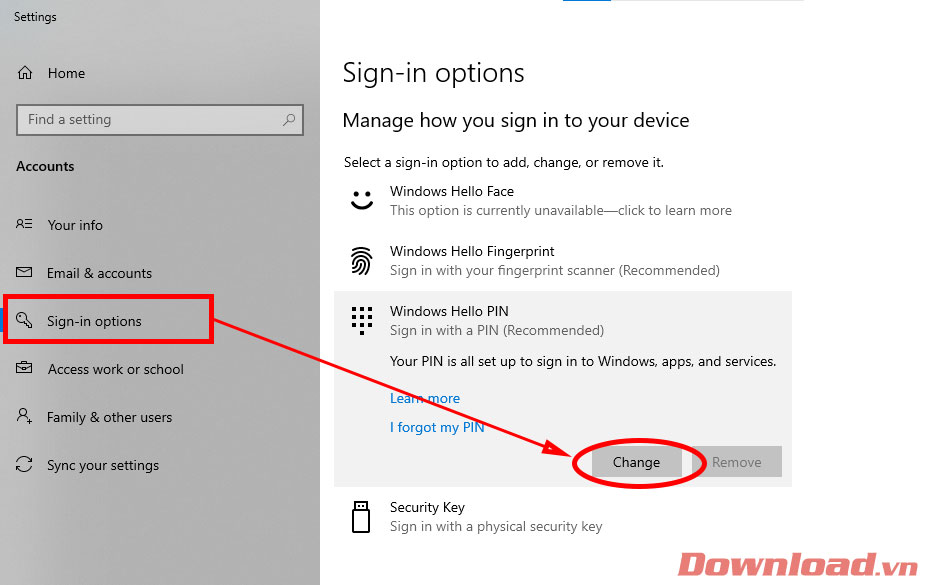The height and width of the screenshot is (585, 931).
Task: Click the Sync your settings icon
Action: (25, 465)
